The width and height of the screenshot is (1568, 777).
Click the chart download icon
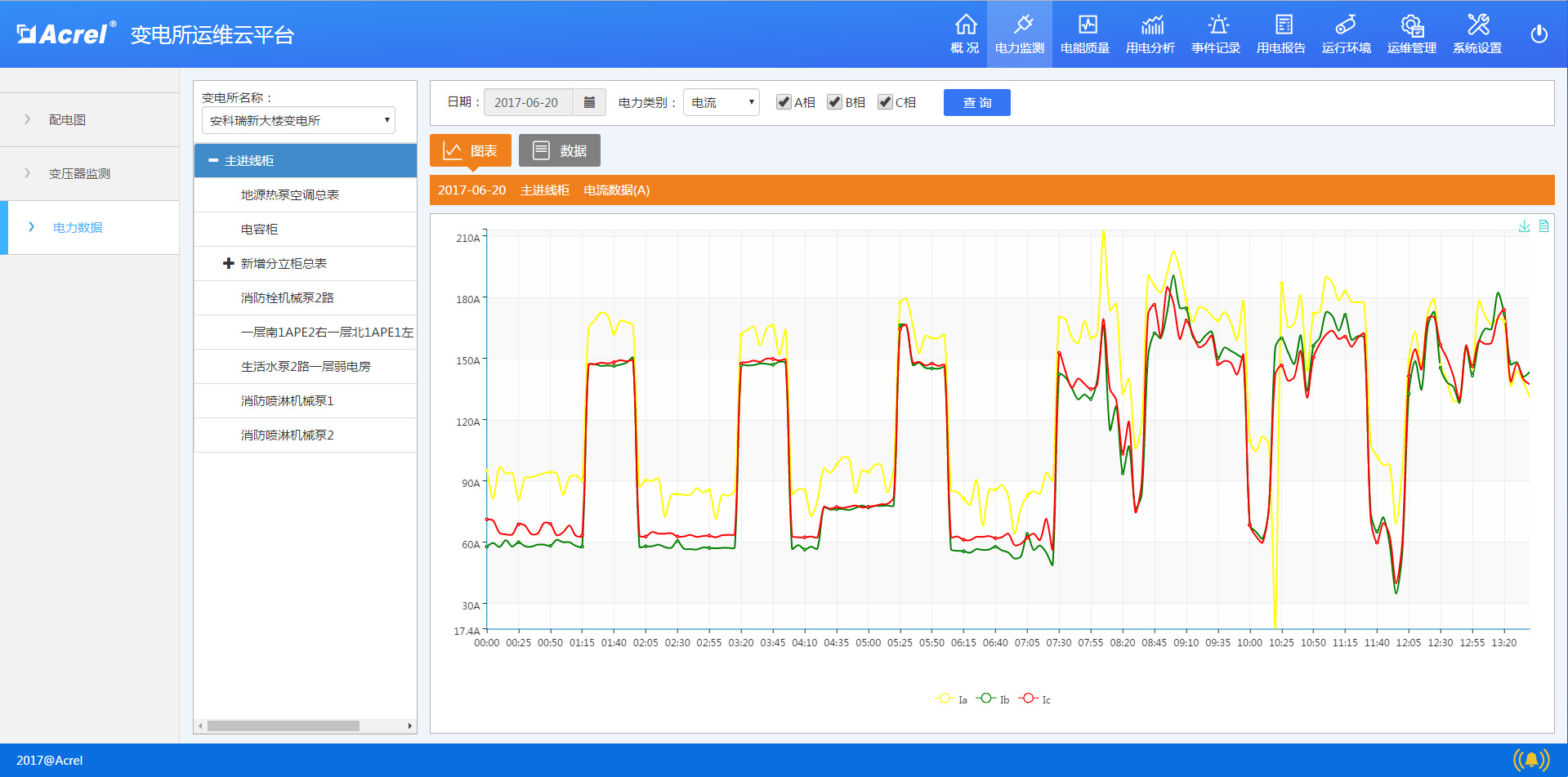pos(1524,226)
